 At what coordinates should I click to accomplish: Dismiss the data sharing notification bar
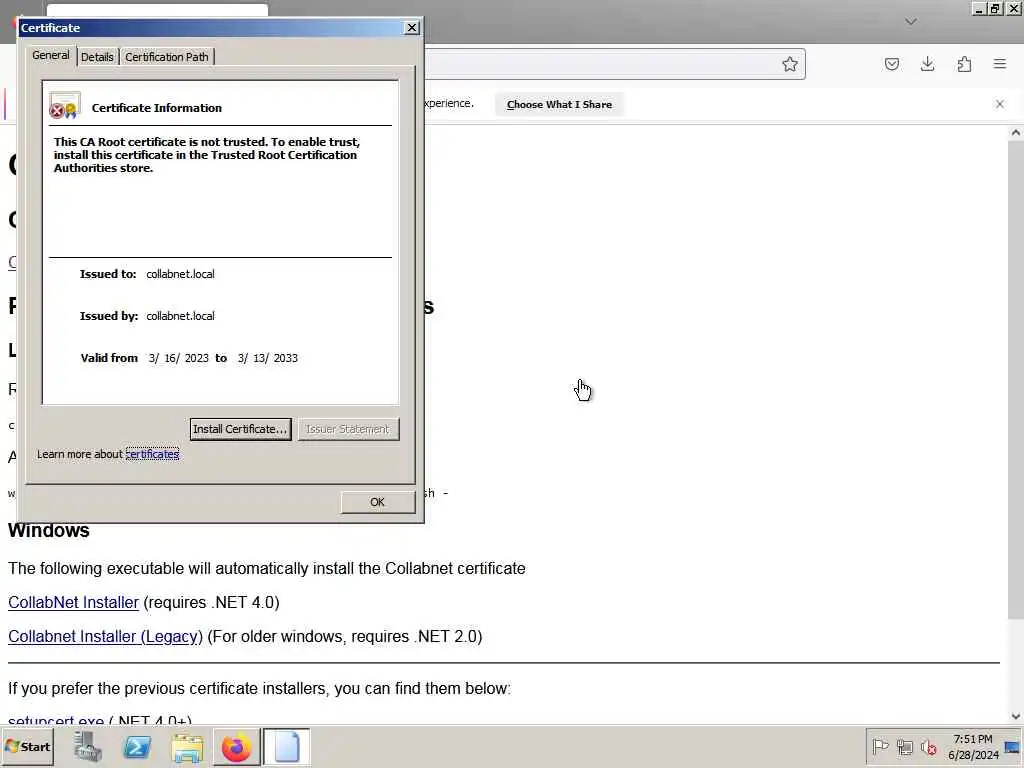pos(999,104)
